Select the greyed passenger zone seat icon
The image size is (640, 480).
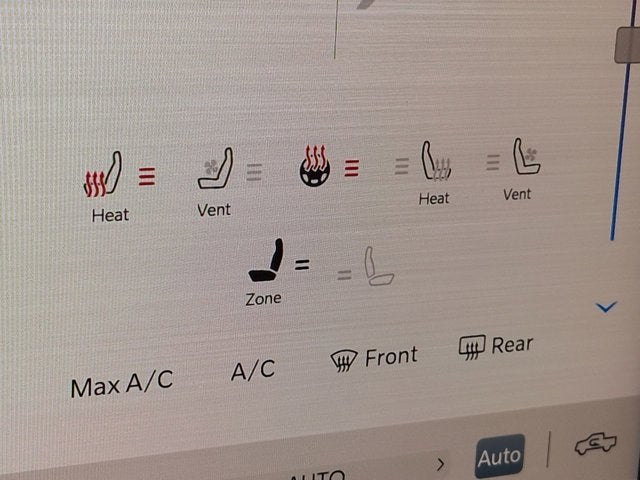click(378, 266)
